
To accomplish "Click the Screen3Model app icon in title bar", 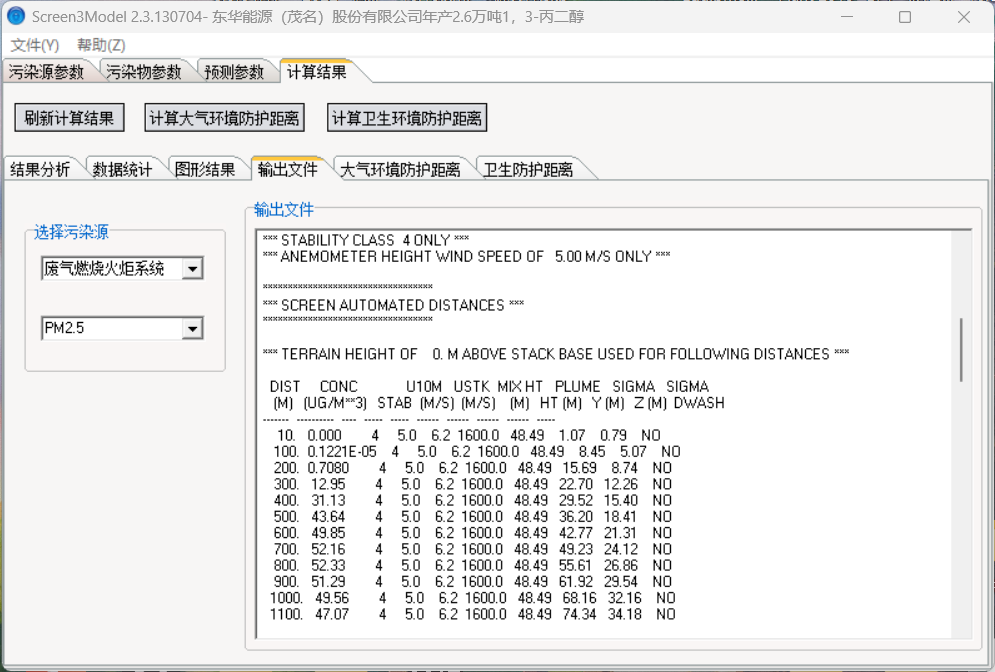I will click(x=16, y=16).
